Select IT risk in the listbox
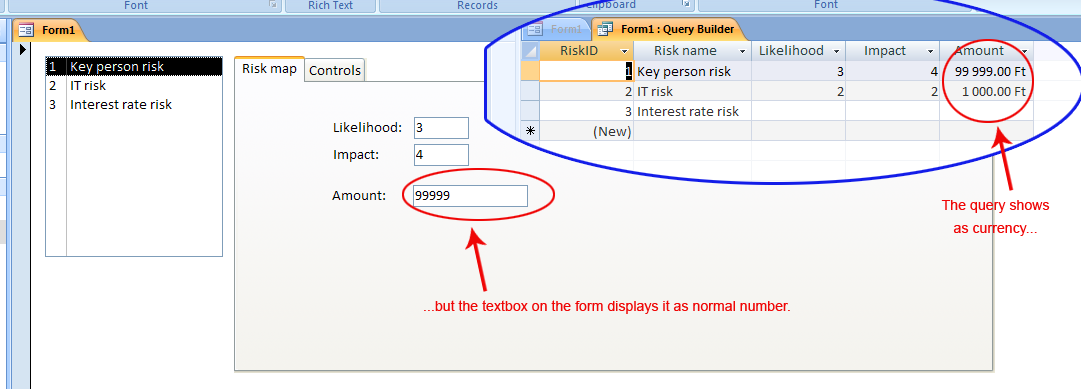 134,86
